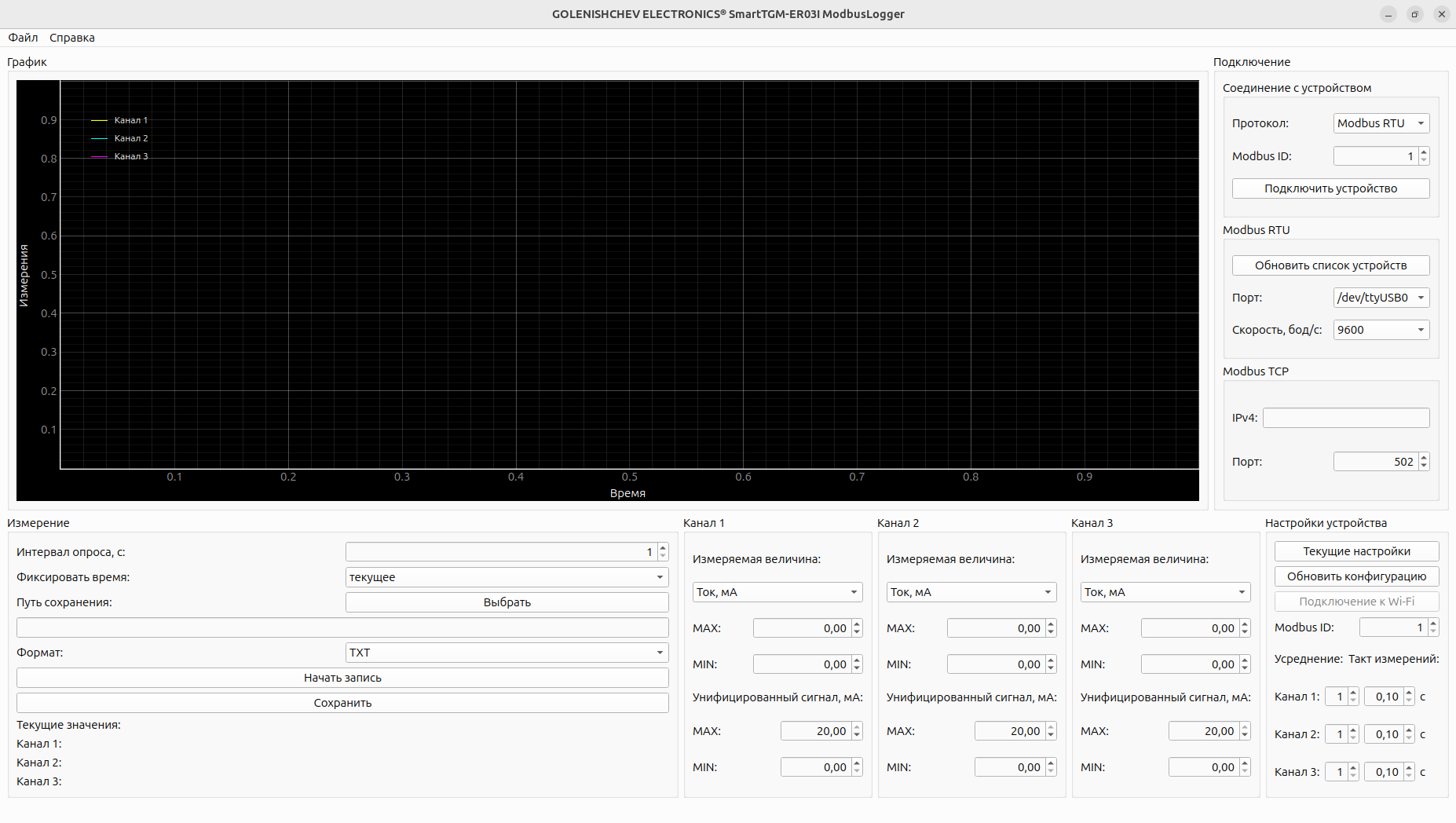
Task: Open the Фиксировать время dropdown
Action: (x=507, y=577)
